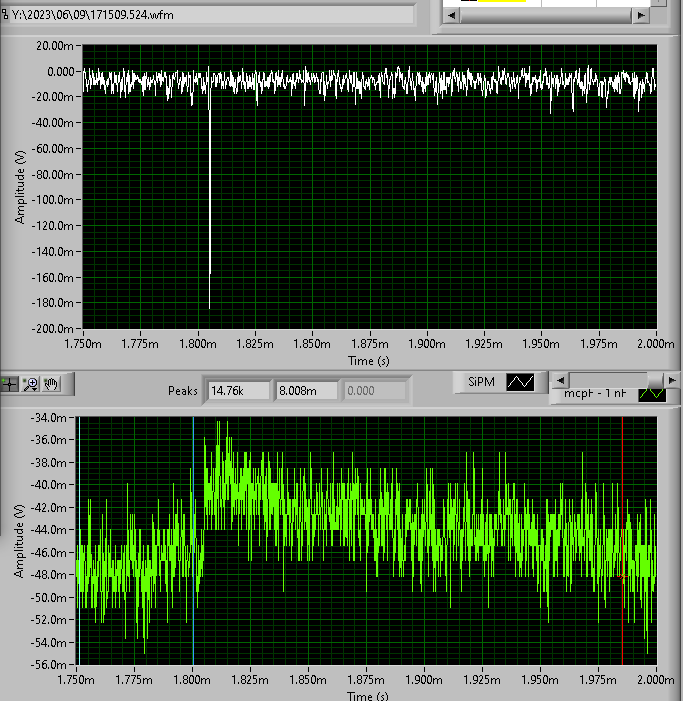The width and height of the screenshot is (683, 701).
Task: Click the green mcpF plot style icon
Action: coord(651,394)
